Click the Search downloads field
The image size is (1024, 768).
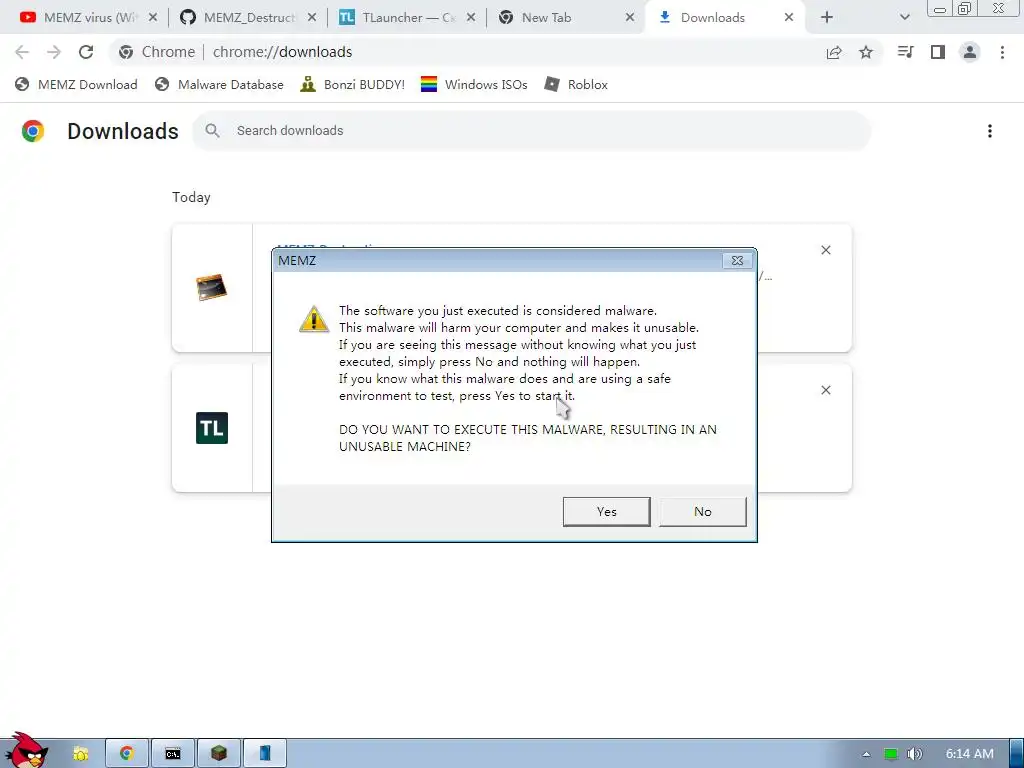pyautogui.click(x=532, y=131)
